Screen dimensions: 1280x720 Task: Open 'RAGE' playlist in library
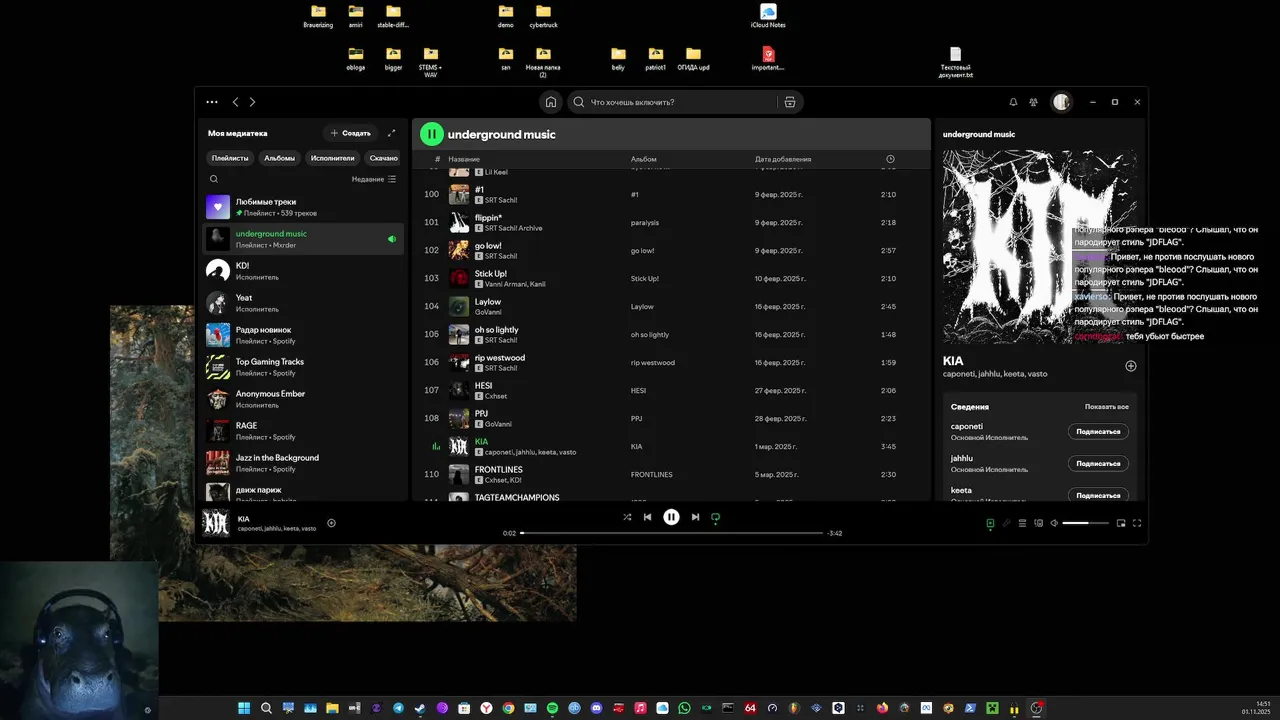(304, 431)
